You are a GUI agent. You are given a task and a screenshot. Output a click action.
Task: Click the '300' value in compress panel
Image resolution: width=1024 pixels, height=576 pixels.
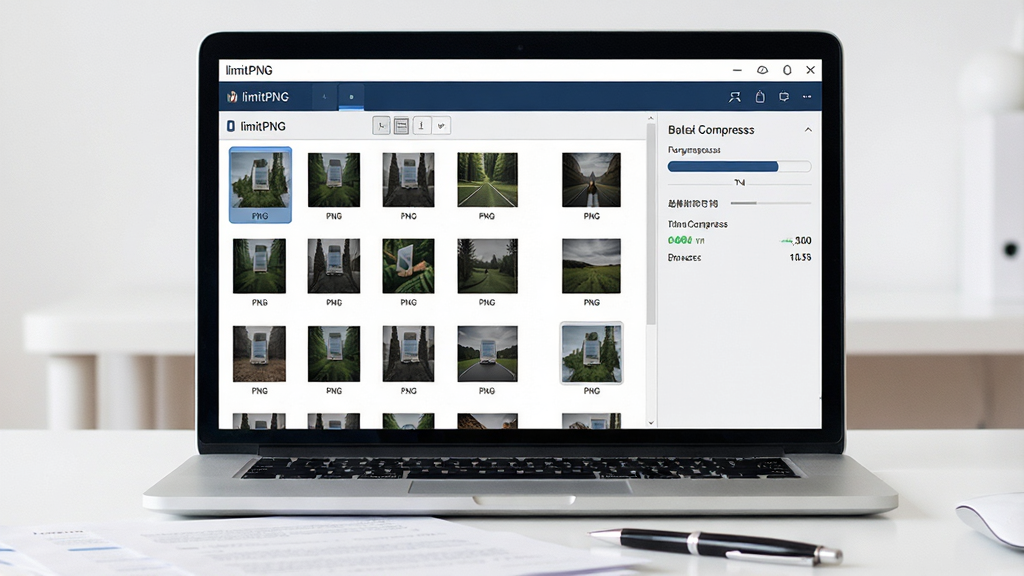coord(803,240)
